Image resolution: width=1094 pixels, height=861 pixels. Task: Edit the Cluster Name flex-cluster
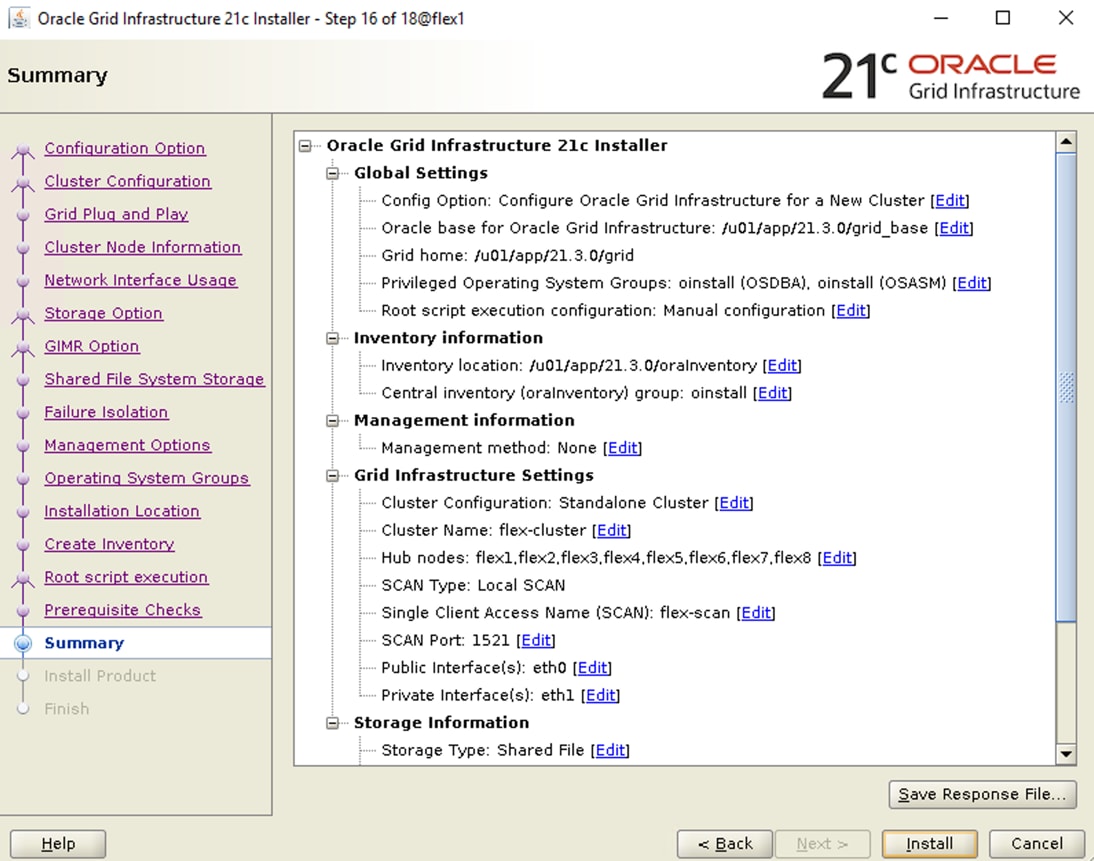611,531
